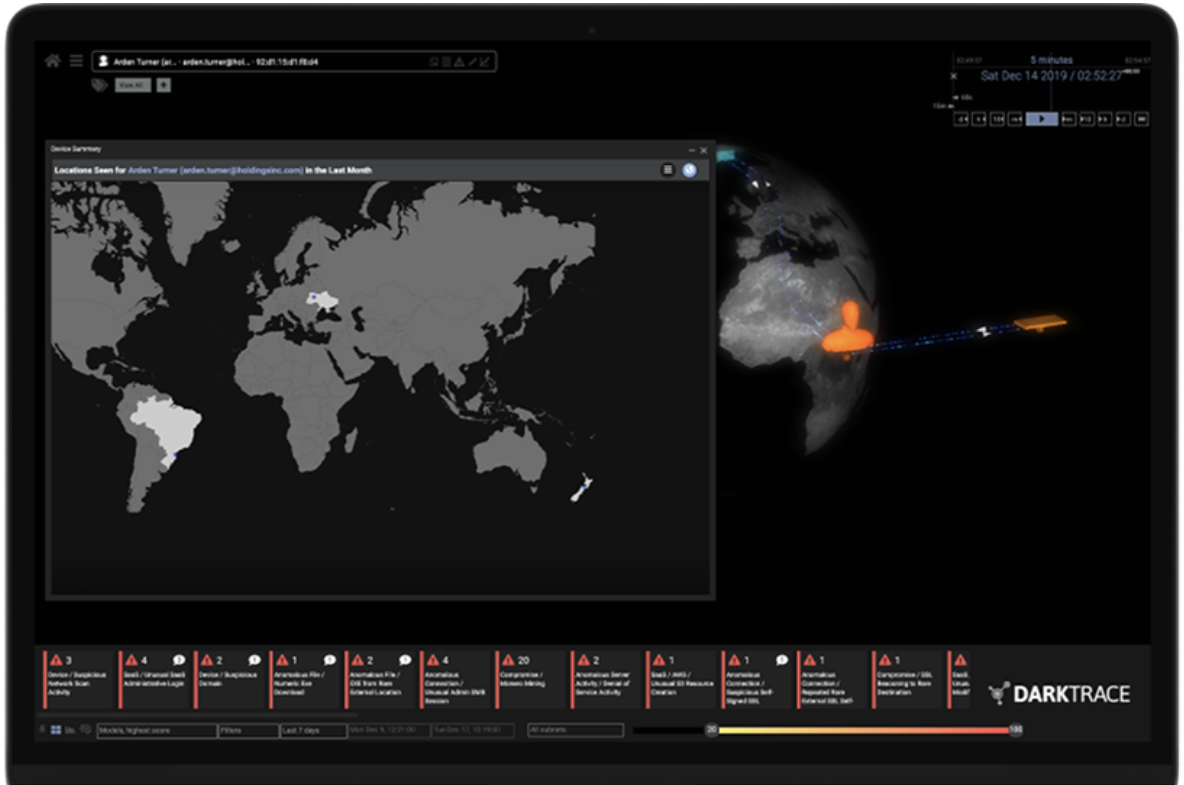Open the hamburger menu beside home icon
Image resolution: width=1184 pixels, height=785 pixels.
coord(76,61)
